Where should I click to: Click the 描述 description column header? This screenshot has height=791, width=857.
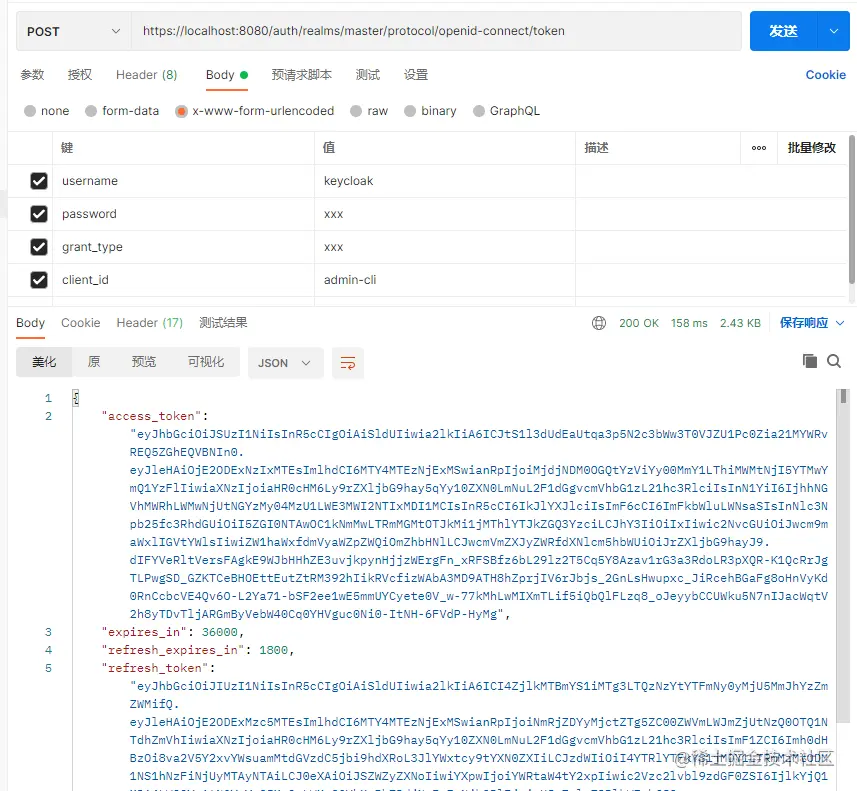[x=596, y=148]
